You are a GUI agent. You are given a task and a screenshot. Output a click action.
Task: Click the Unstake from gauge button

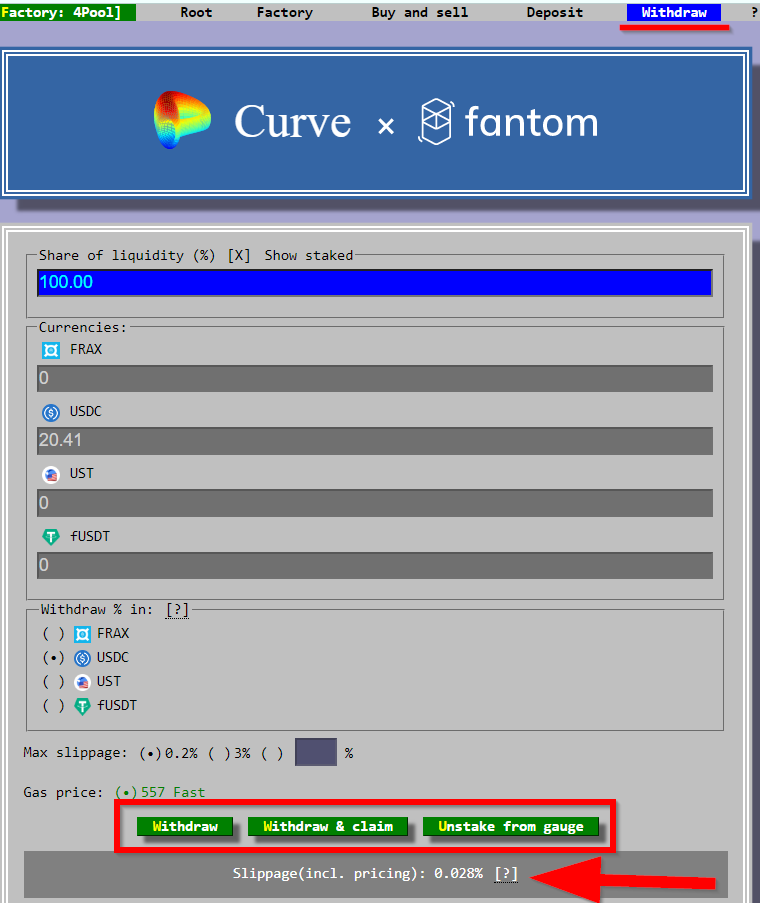point(511,826)
